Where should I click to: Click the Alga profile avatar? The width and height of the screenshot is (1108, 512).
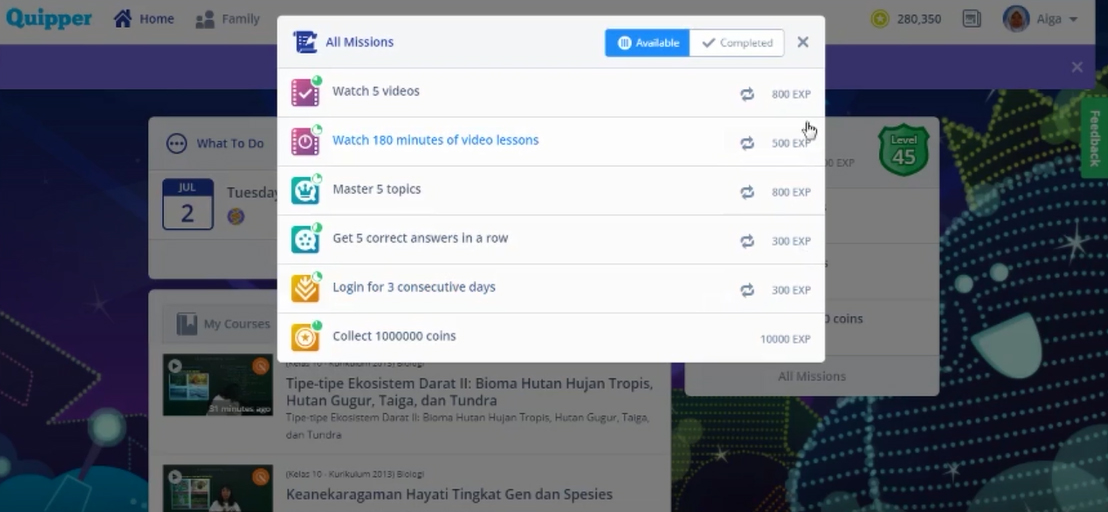[1016, 18]
